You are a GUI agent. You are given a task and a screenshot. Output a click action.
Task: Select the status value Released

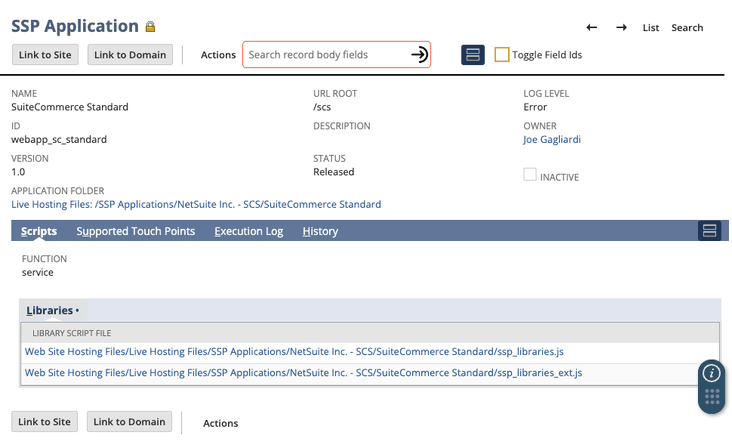[x=334, y=172]
